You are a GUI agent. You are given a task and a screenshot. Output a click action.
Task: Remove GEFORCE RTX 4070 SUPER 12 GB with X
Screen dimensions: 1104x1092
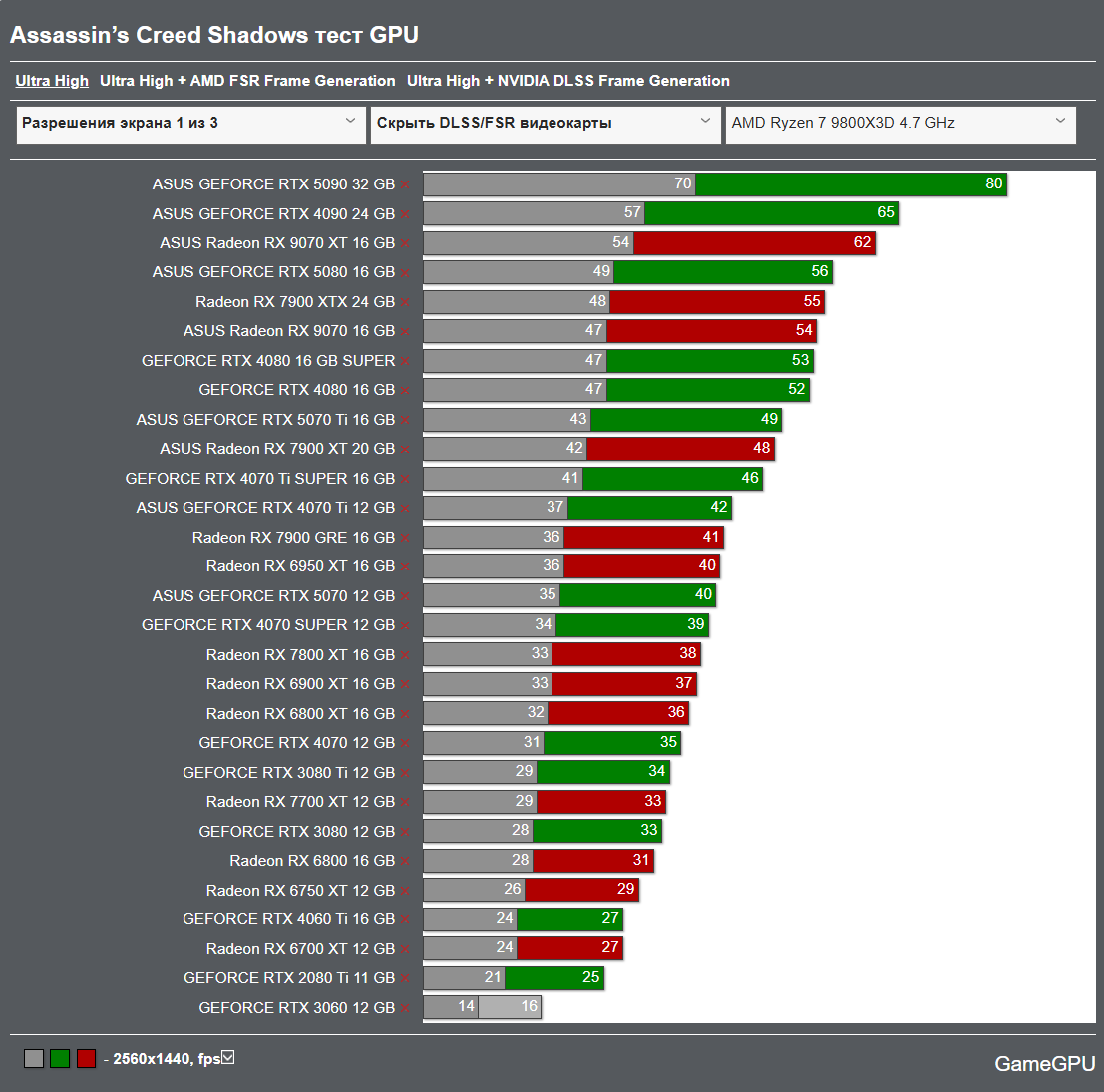405,626
